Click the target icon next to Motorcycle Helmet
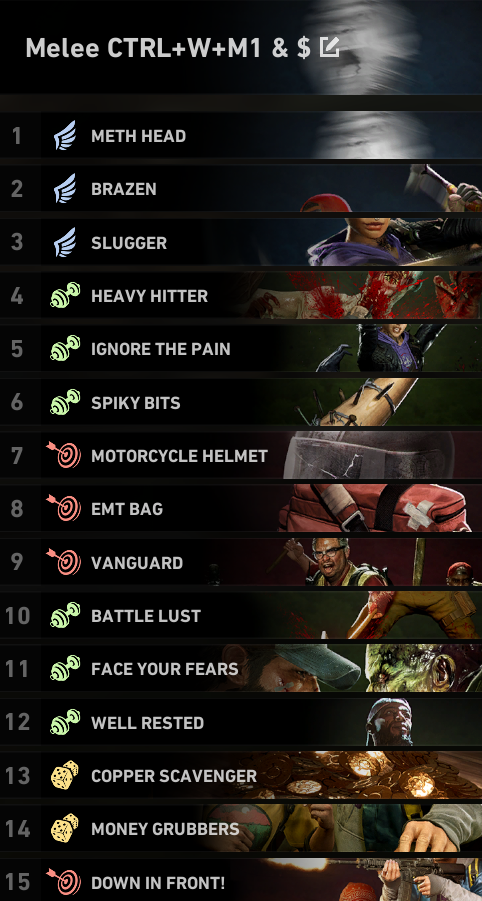482x901 pixels. [64, 455]
